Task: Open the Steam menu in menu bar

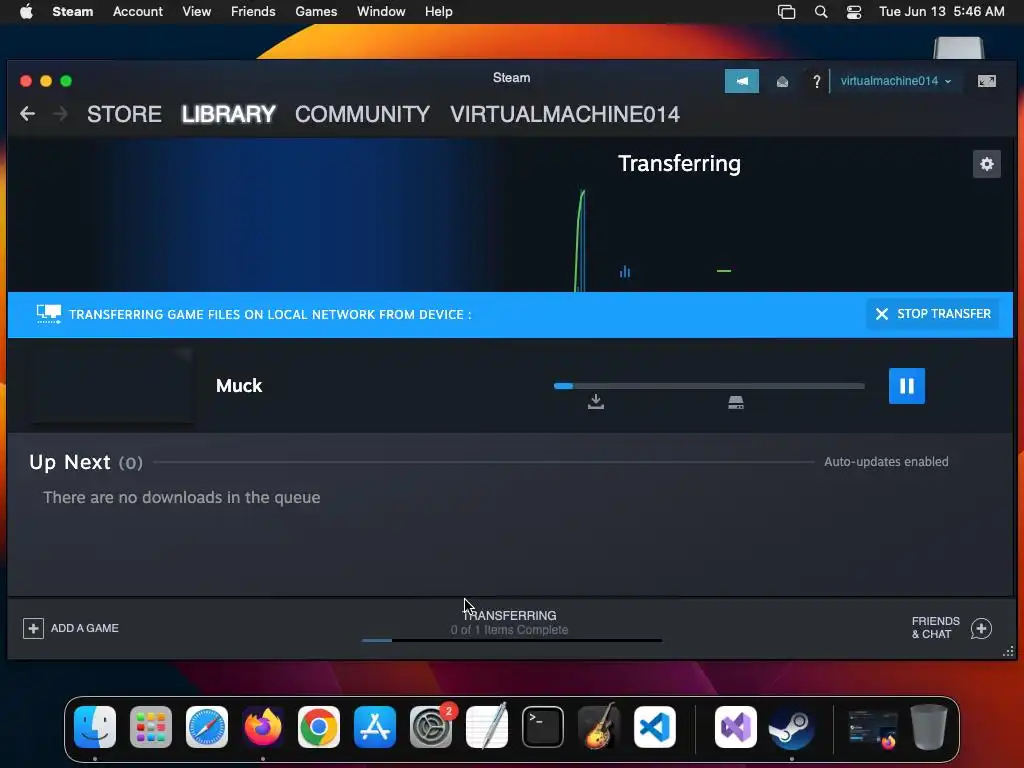Action: pyautogui.click(x=72, y=12)
